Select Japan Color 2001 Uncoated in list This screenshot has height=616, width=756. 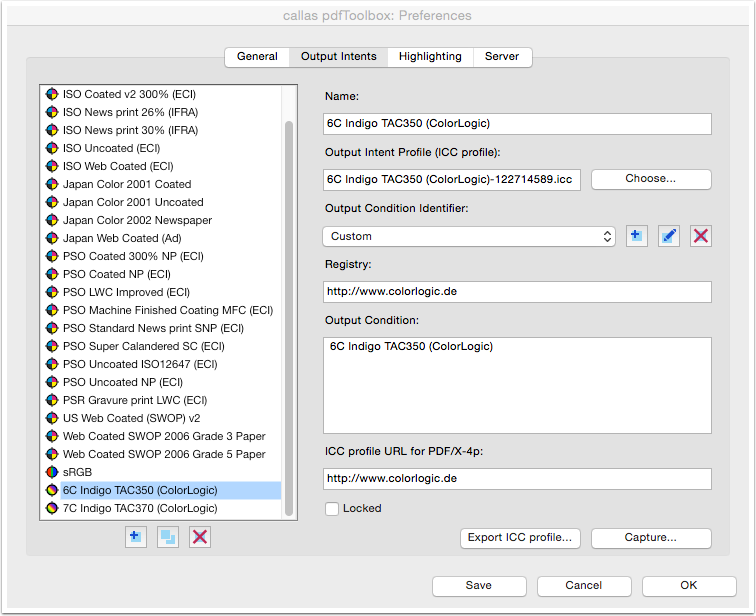(x=163, y=202)
